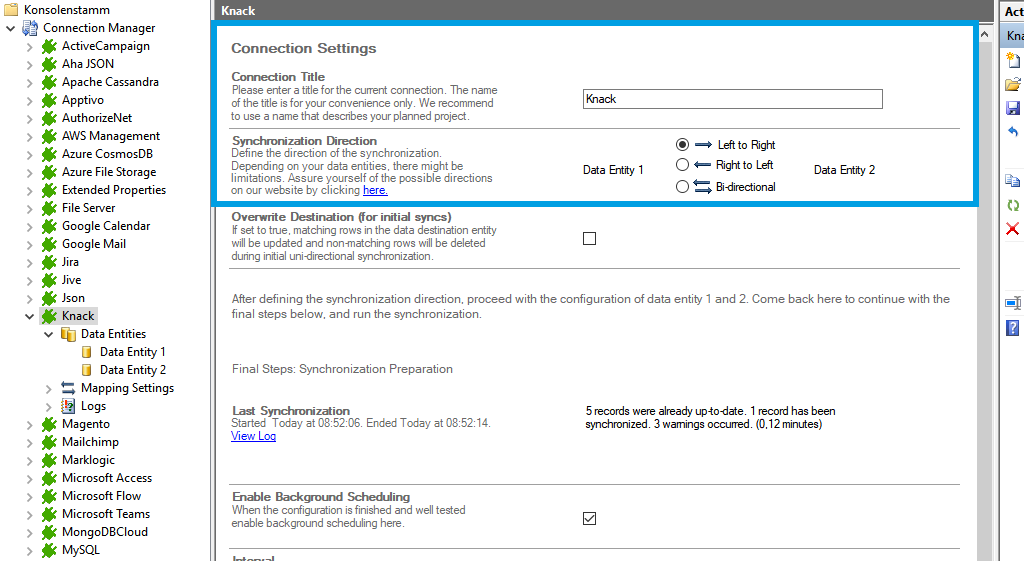Click the open folder icon in Actions pane

pos(1012,84)
